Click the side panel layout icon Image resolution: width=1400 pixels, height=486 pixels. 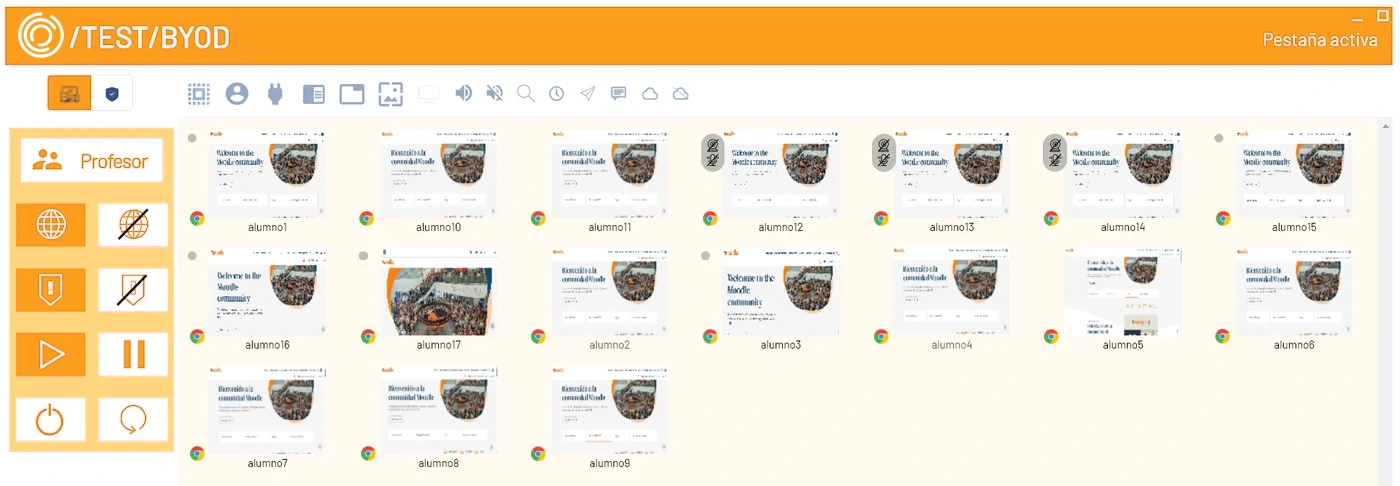[x=313, y=94]
